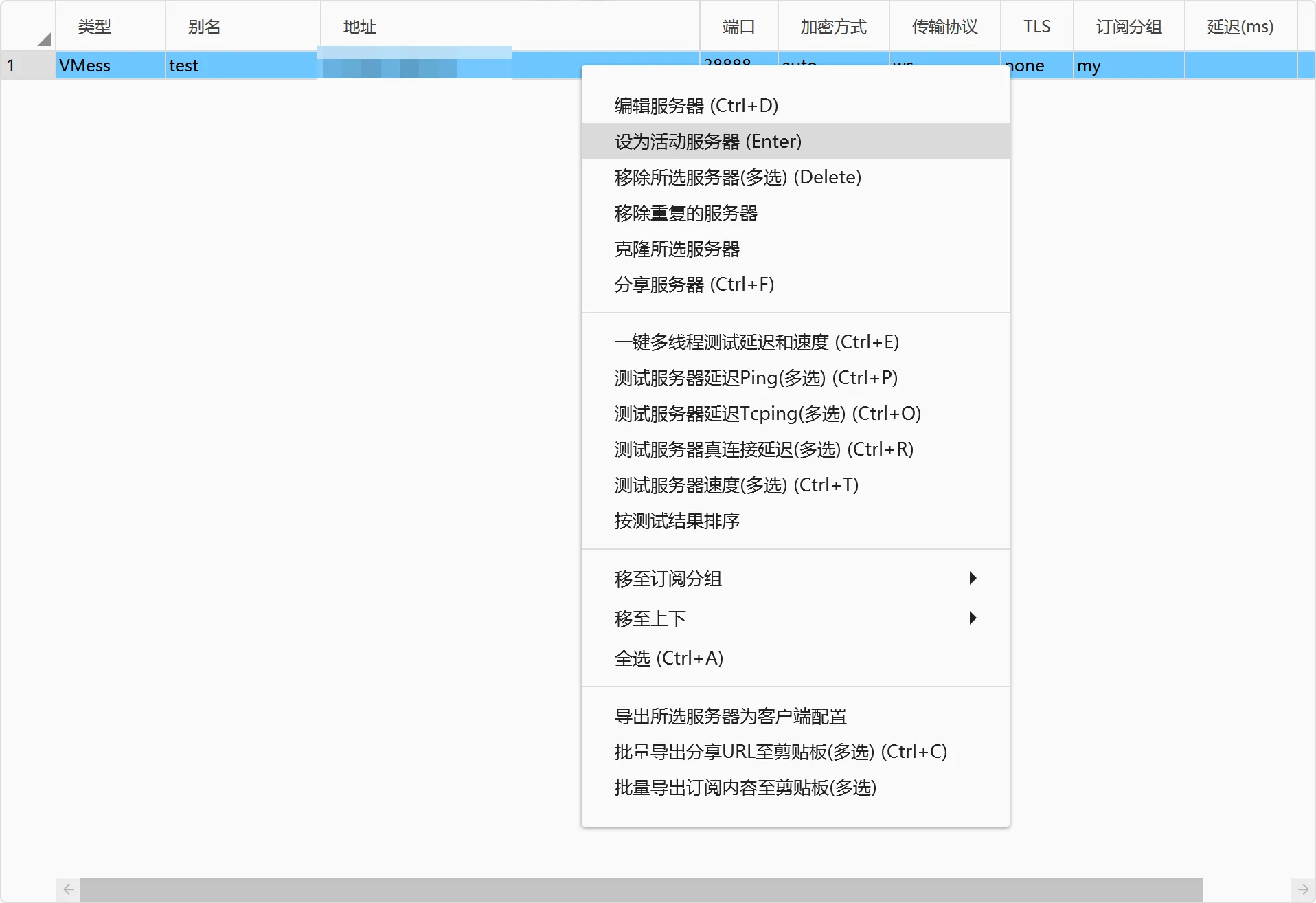
Task: Click the scroll right arrow icon
Action: click(x=1303, y=889)
